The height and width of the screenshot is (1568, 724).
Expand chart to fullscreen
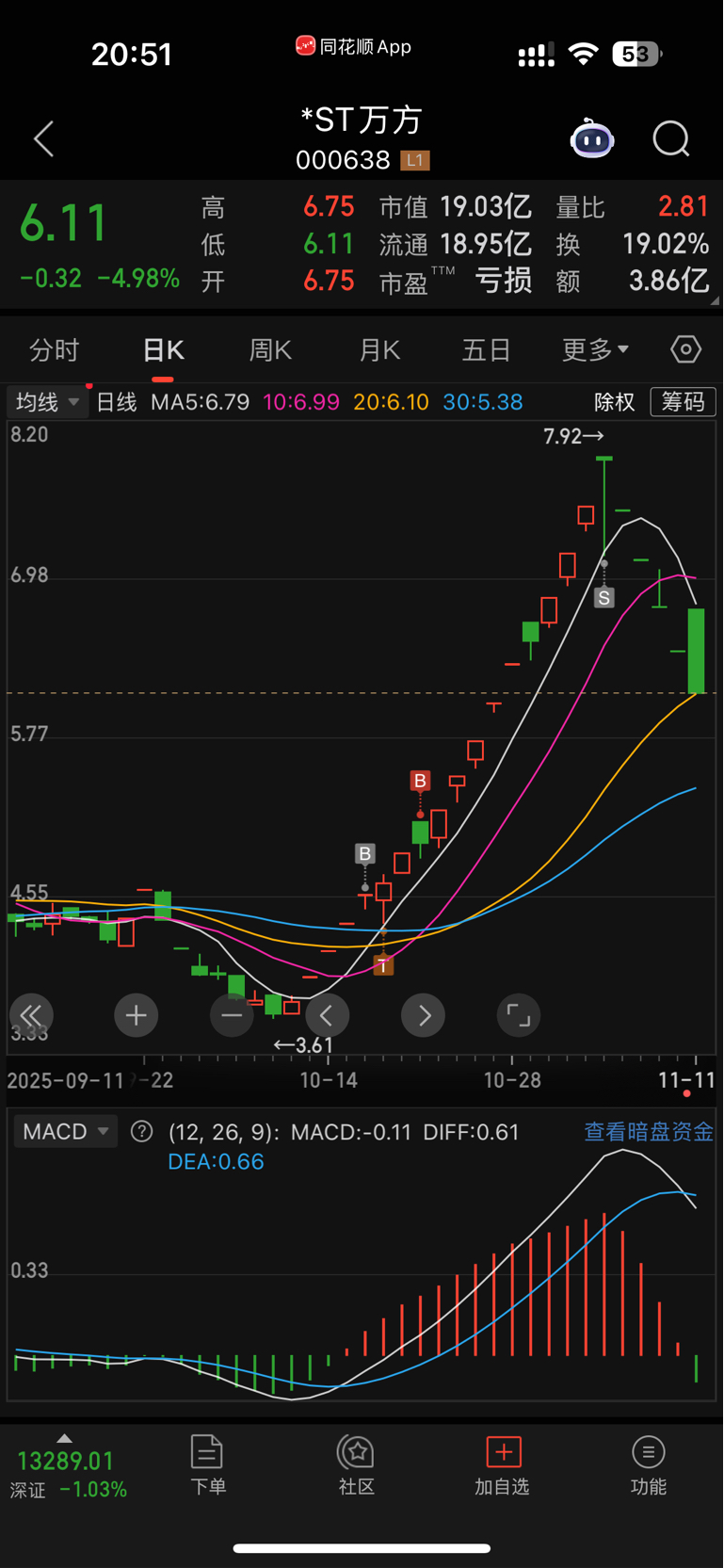[519, 1015]
